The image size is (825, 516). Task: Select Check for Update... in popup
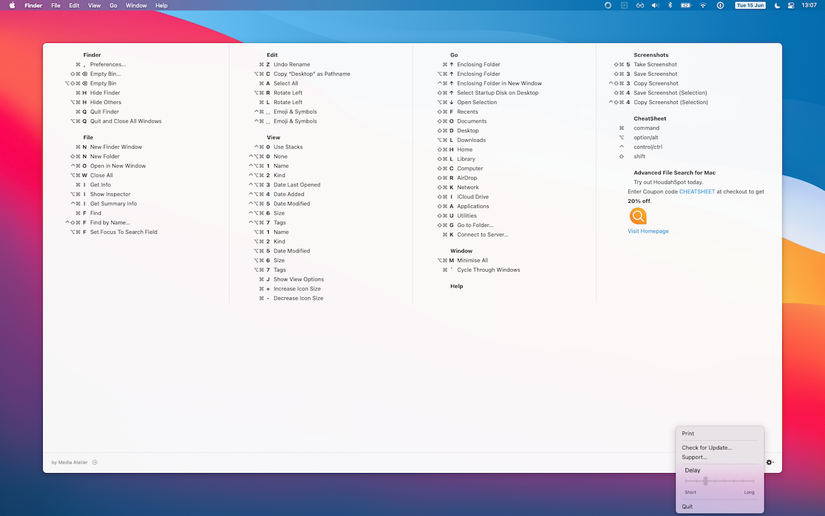coord(706,447)
